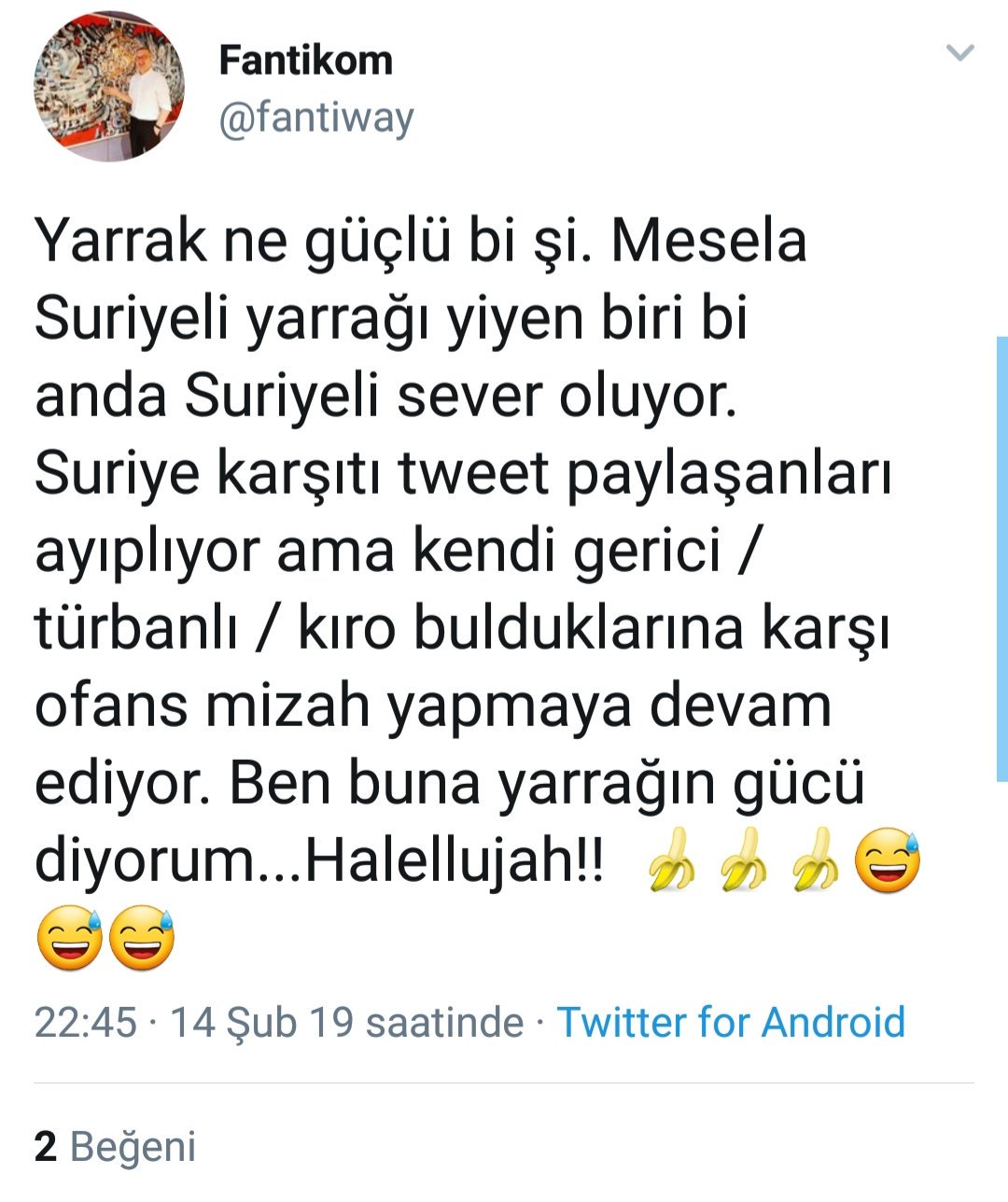Click the third banana emoji
The height and width of the screenshot is (1202, 1008).
pyautogui.click(x=817, y=860)
